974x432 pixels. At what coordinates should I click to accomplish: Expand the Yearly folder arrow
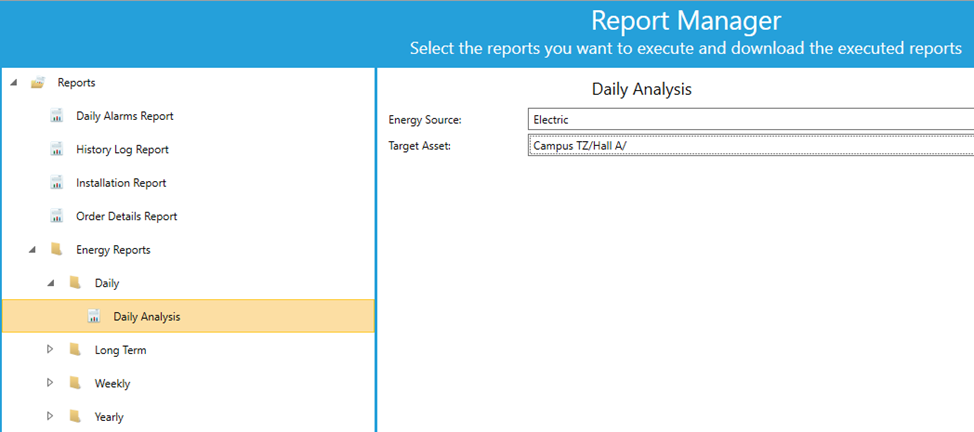(50, 416)
